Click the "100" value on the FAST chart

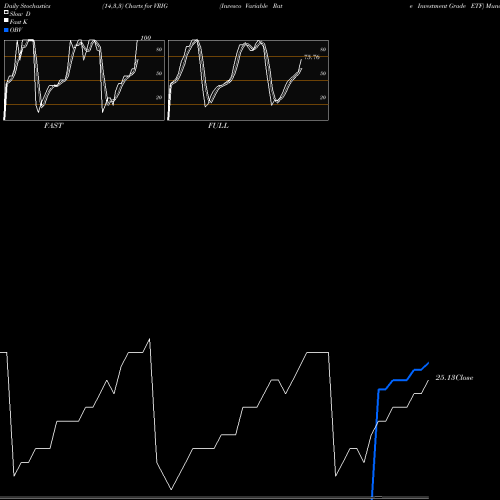tap(146, 38)
